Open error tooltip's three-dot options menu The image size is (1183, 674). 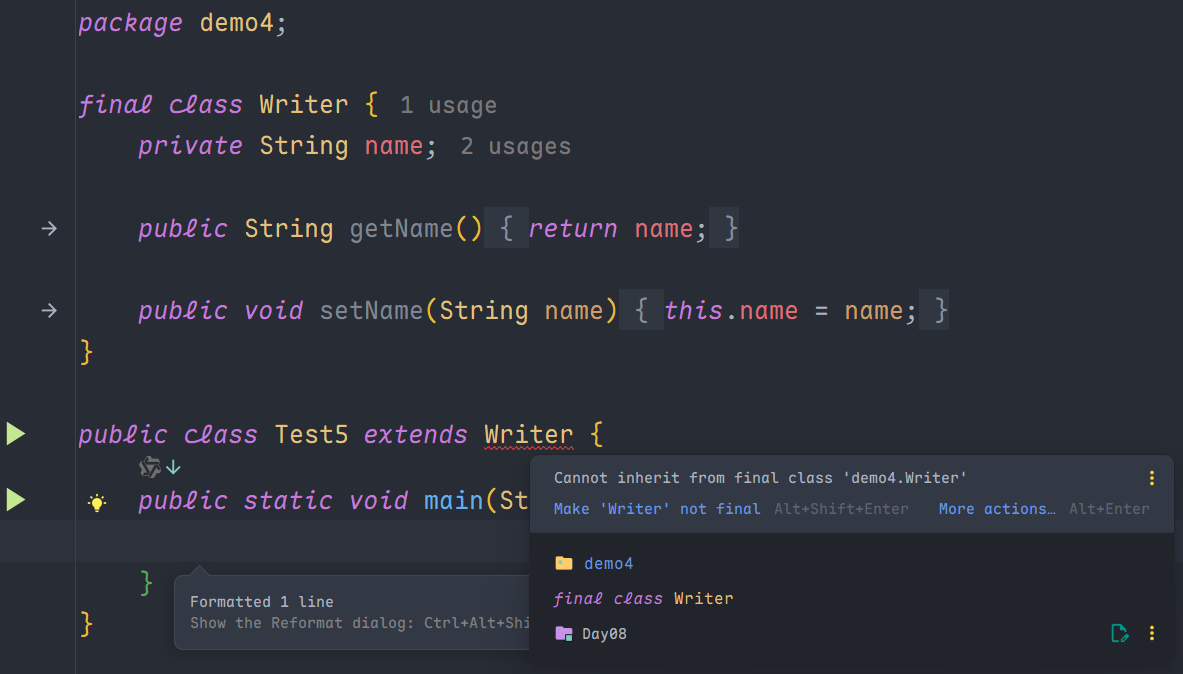tap(1152, 478)
